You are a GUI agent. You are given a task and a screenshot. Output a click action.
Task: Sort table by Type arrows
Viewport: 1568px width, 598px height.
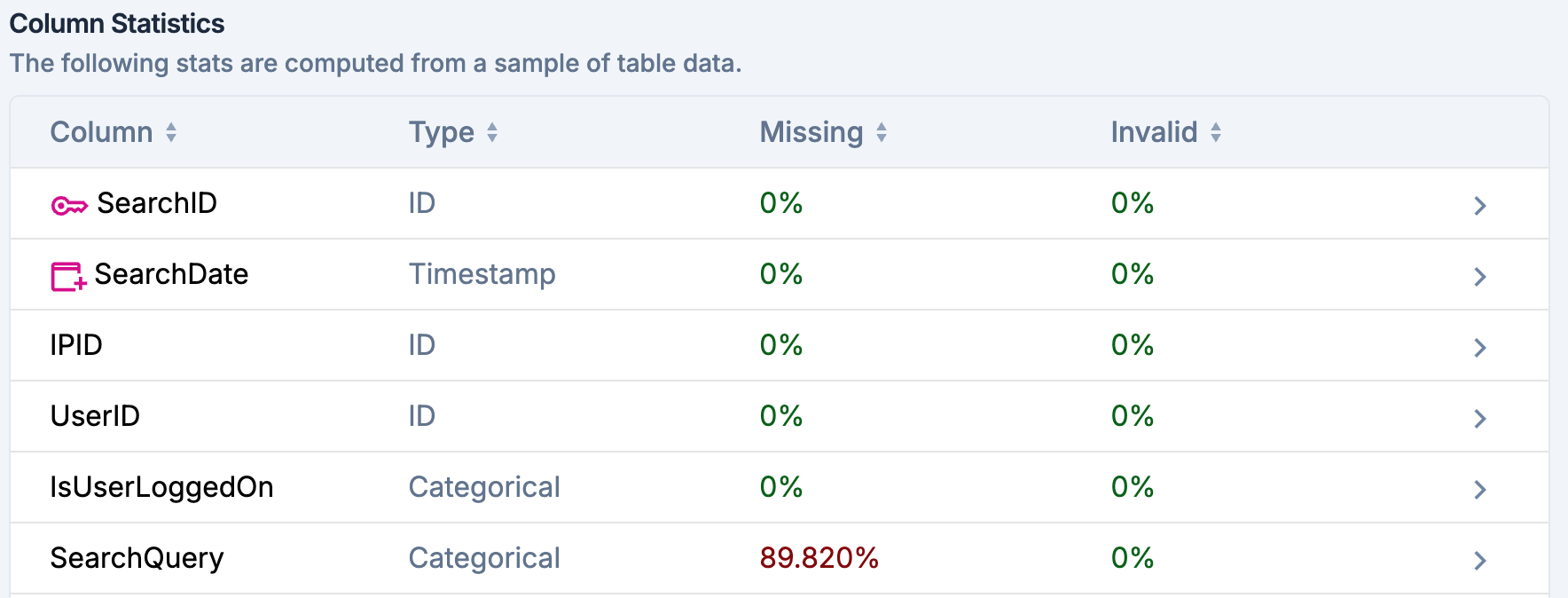492,132
